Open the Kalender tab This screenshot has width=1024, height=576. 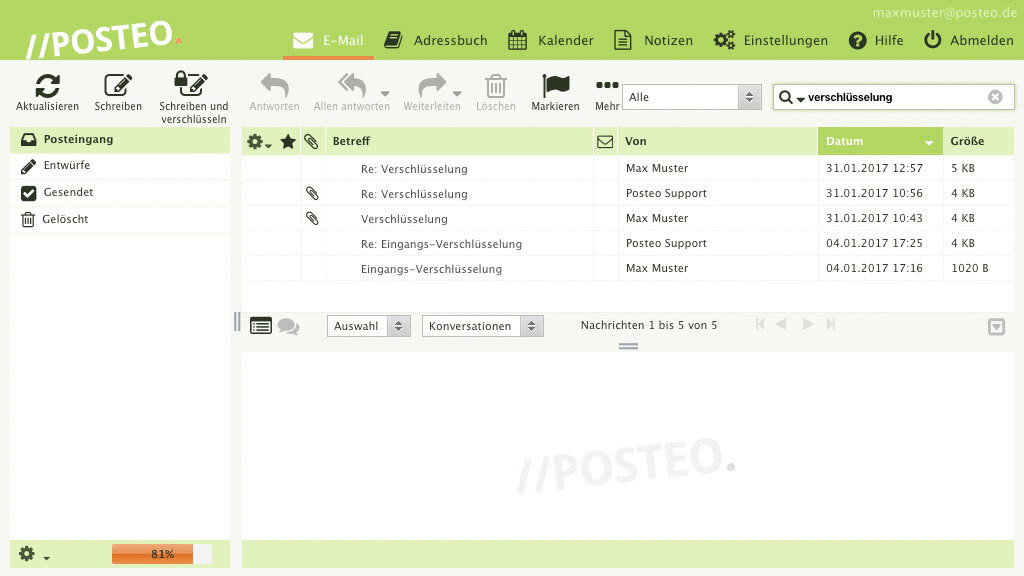[x=551, y=40]
